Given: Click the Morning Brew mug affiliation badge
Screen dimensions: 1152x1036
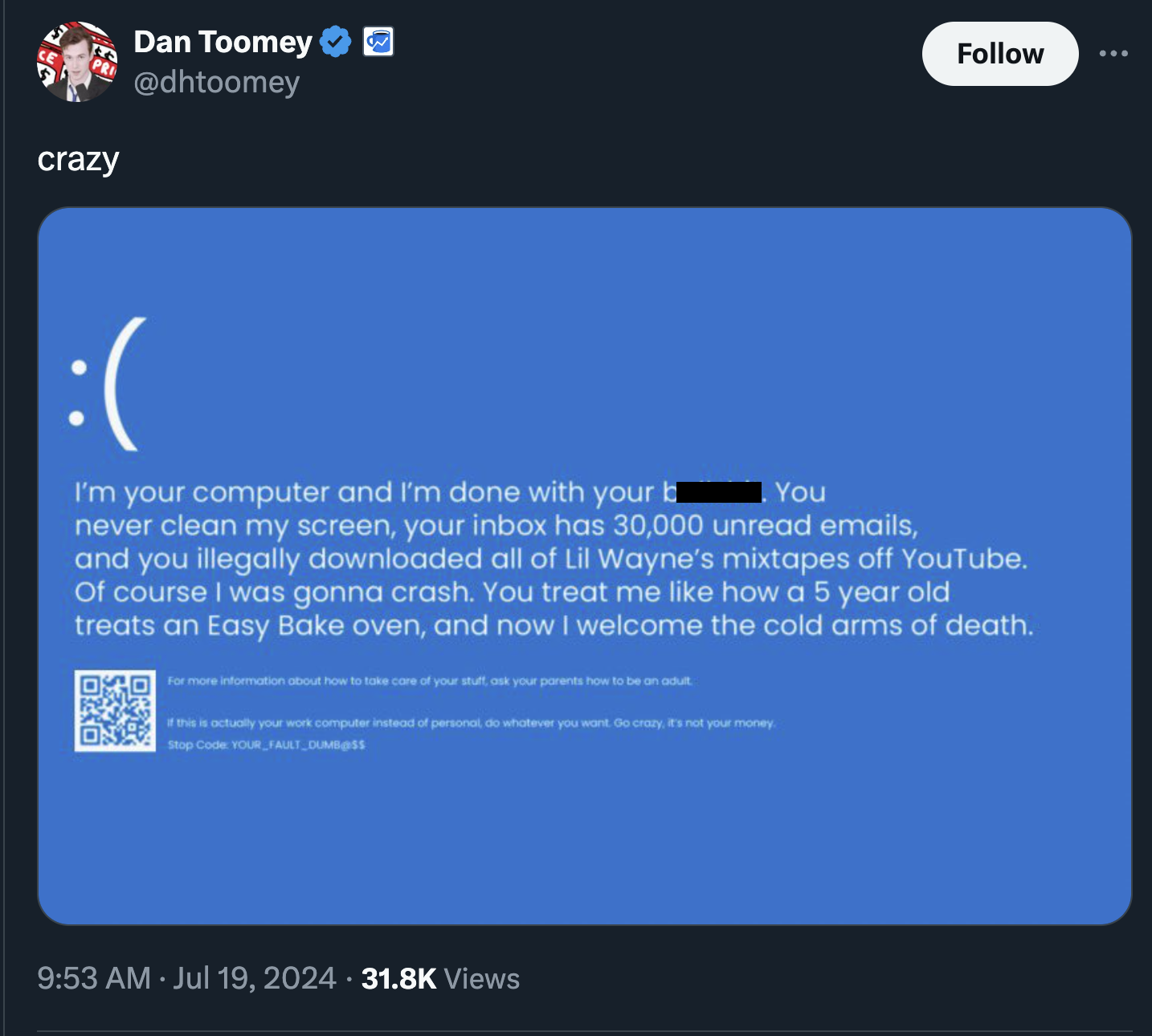Looking at the screenshot, I should tap(378, 42).
